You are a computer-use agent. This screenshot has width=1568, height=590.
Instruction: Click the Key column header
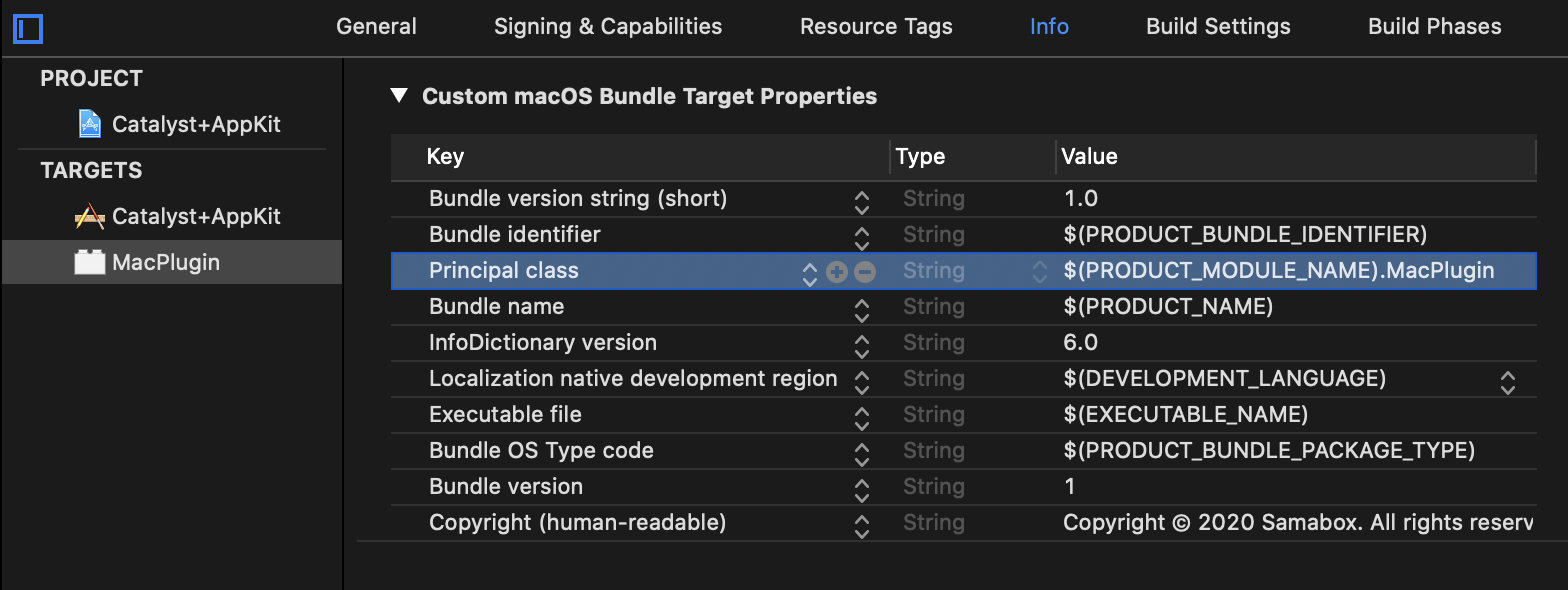click(445, 156)
